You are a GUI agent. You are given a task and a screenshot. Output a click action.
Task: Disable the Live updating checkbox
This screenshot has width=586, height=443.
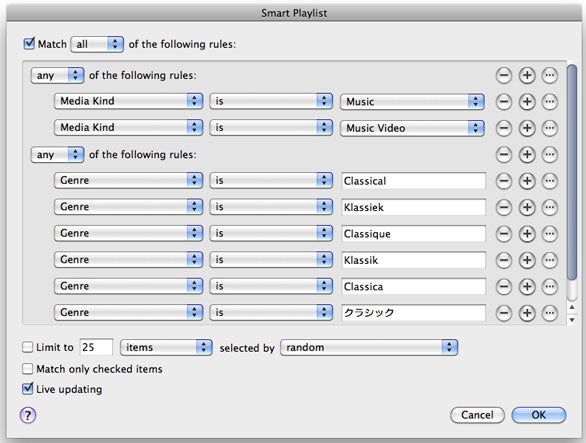pos(28,389)
